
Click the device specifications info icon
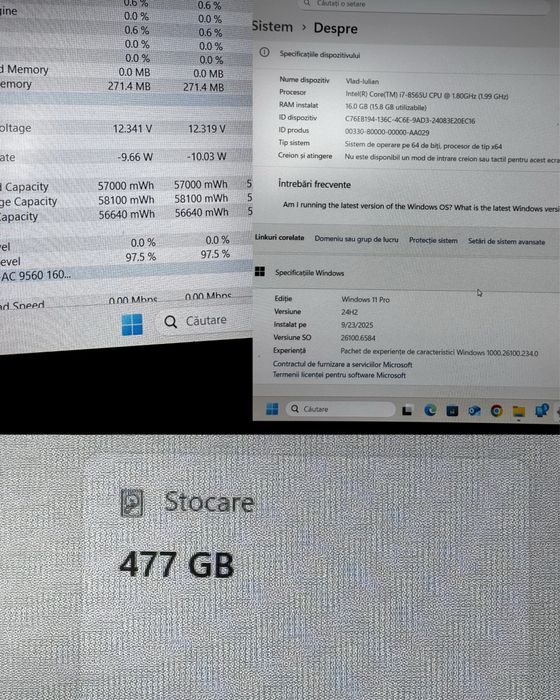click(264, 53)
